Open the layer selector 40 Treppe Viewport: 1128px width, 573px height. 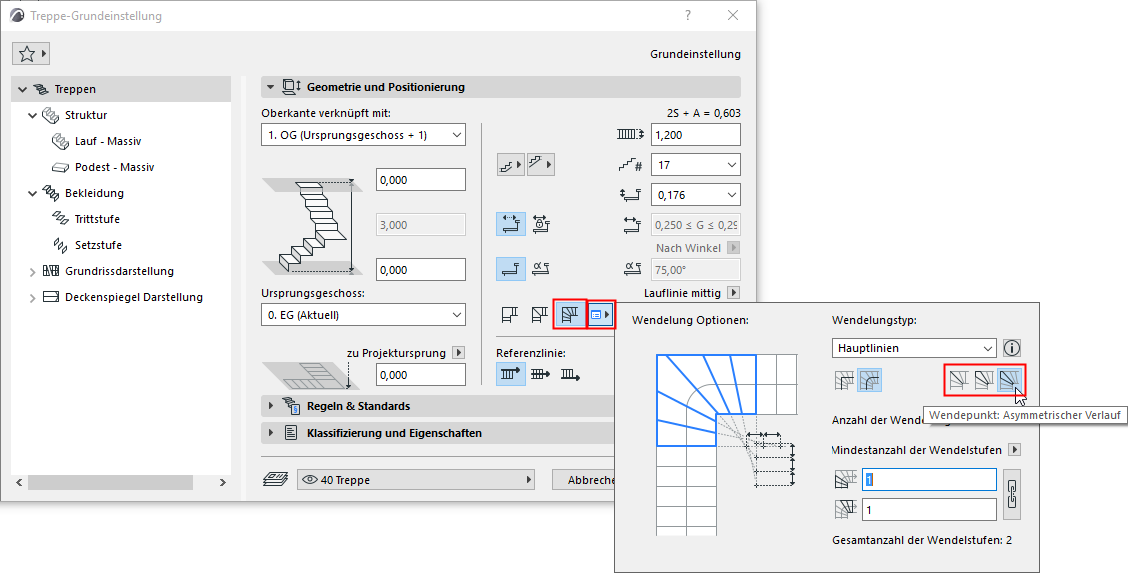coord(416,480)
